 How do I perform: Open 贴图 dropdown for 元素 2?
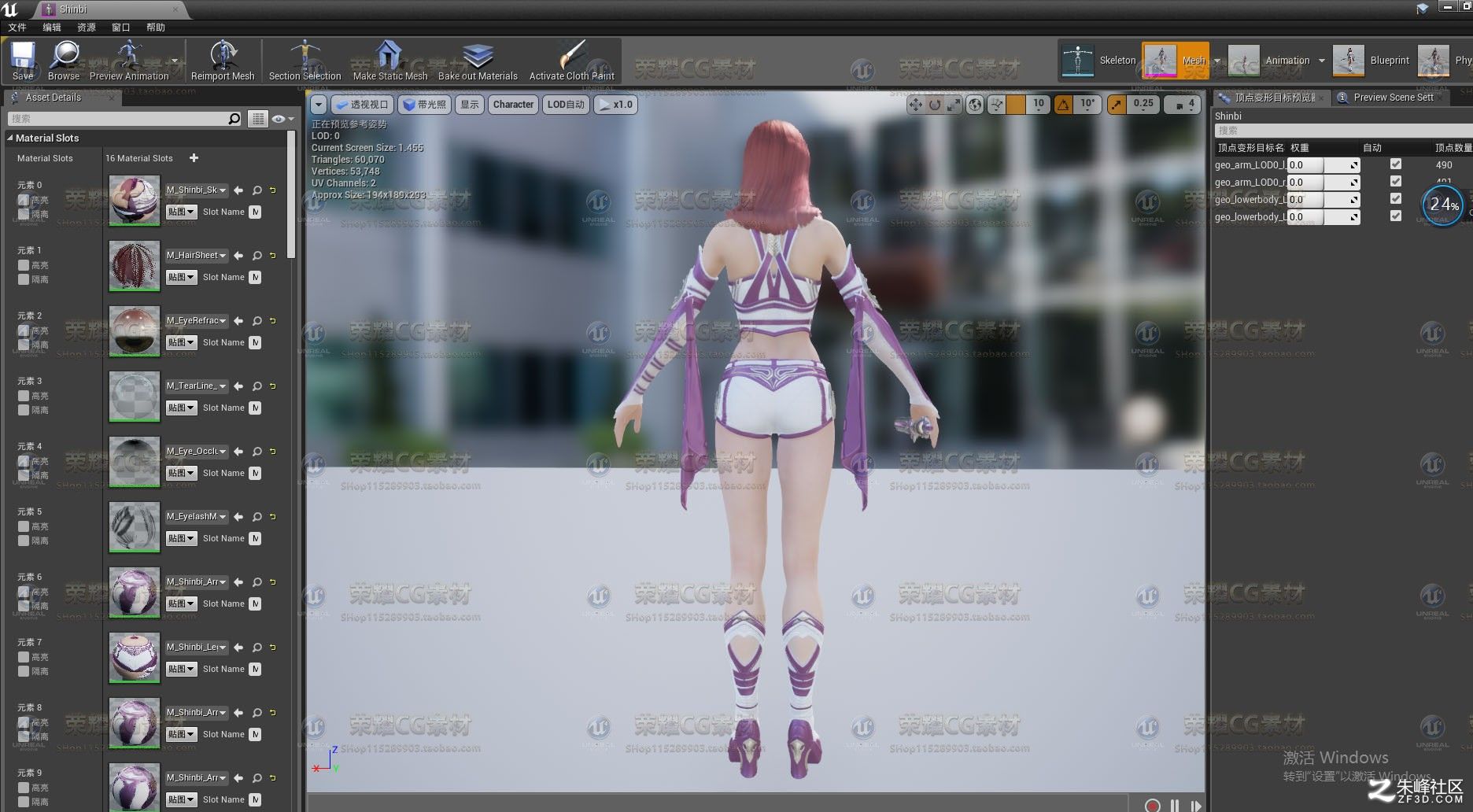[x=181, y=342]
